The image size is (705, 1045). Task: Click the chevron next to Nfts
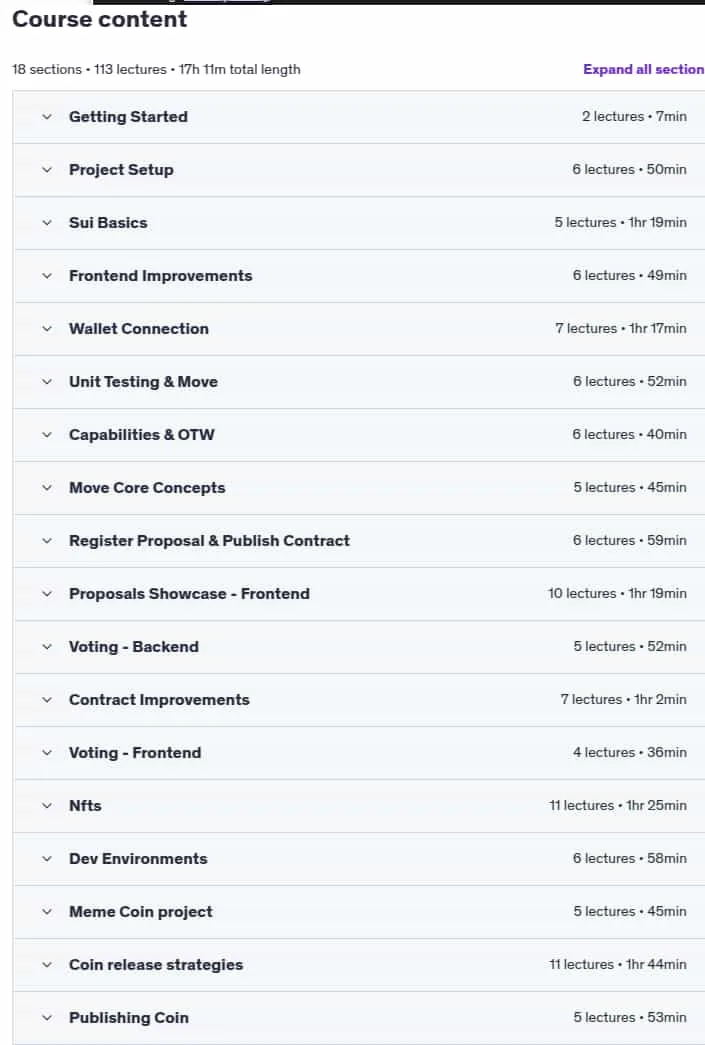pyautogui.click(x=47, y=806)
